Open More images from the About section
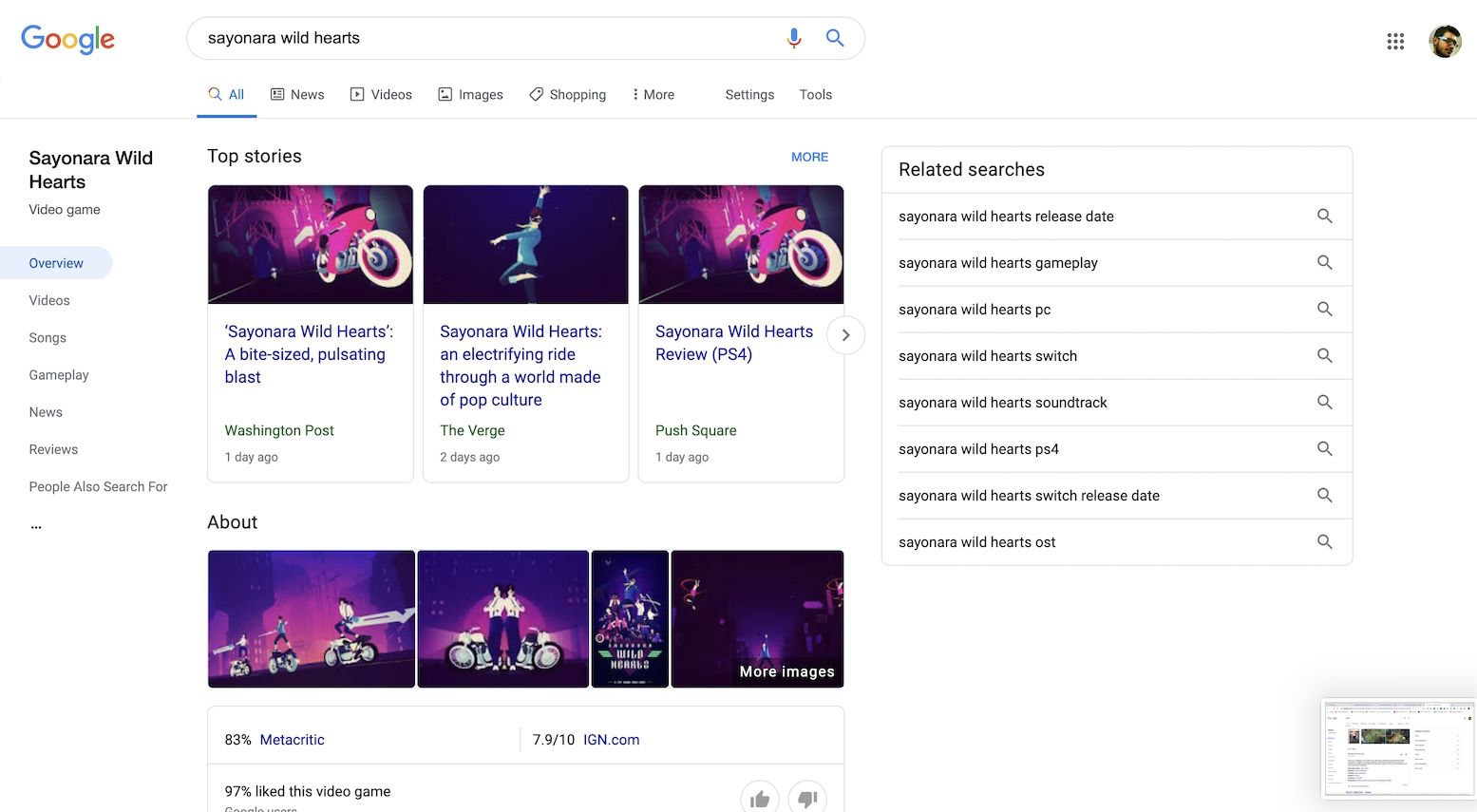This screenshot has height=812, width=1477. point(786,670)
